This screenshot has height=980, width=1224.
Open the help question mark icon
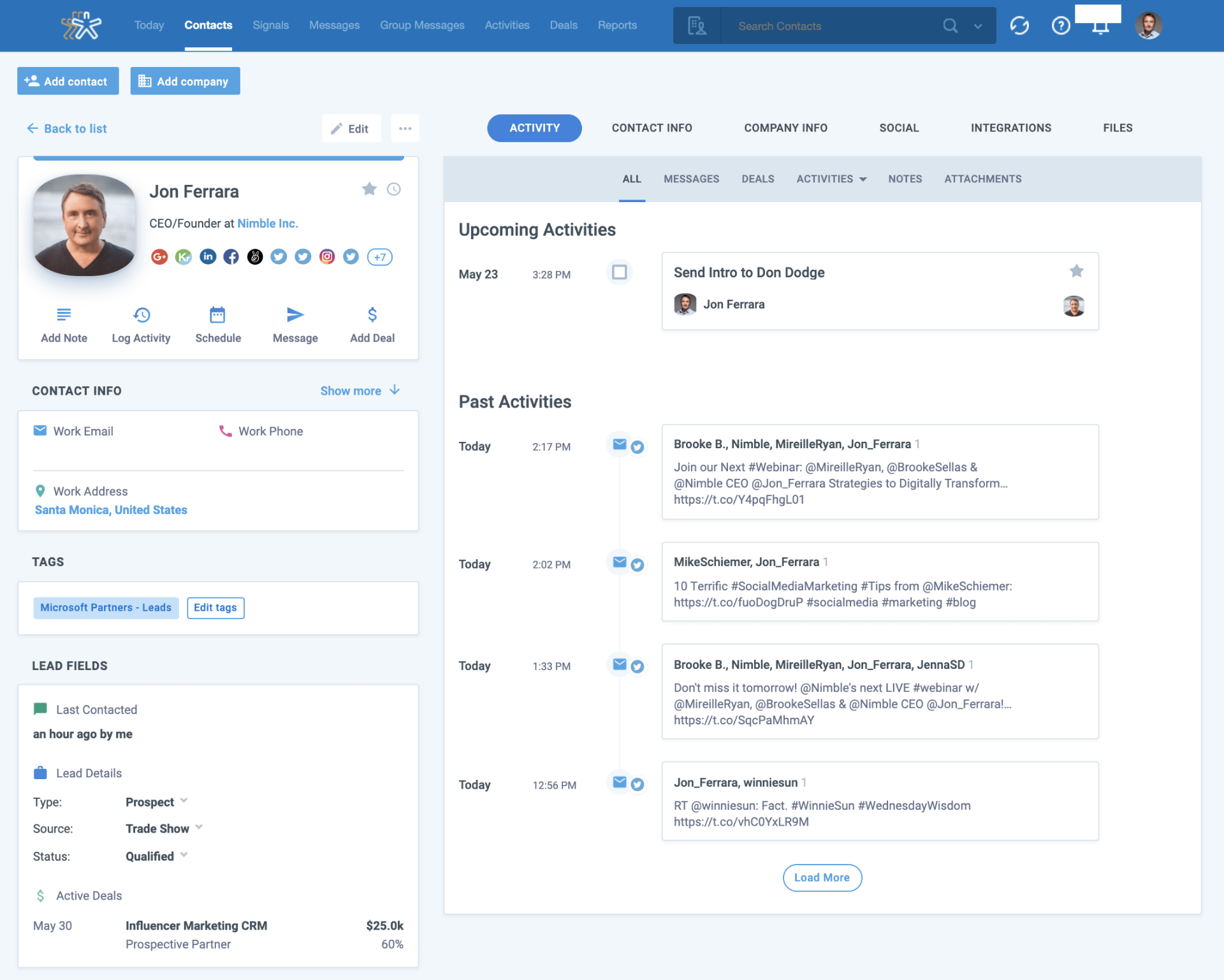click(1061, 26)
